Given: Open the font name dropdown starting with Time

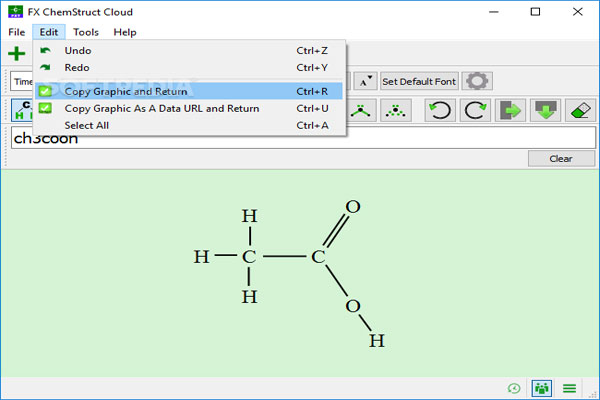Looking at the screenshot, I should (x=22, y=81).
